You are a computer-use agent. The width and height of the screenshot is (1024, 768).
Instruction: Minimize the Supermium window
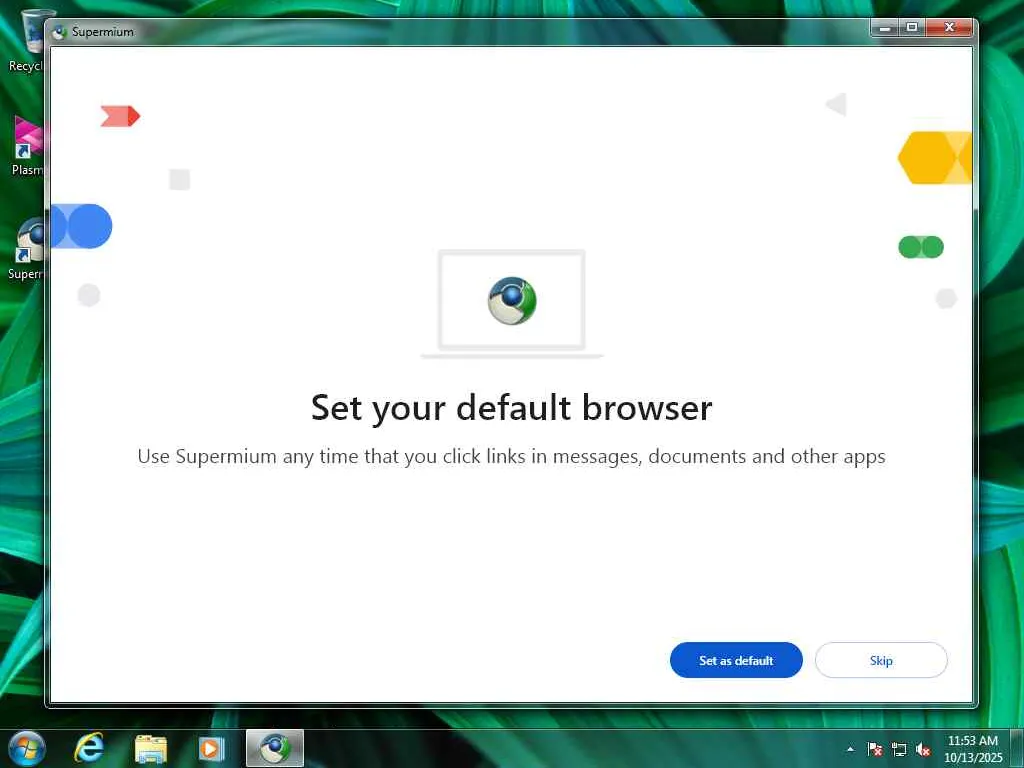(885, 27)
